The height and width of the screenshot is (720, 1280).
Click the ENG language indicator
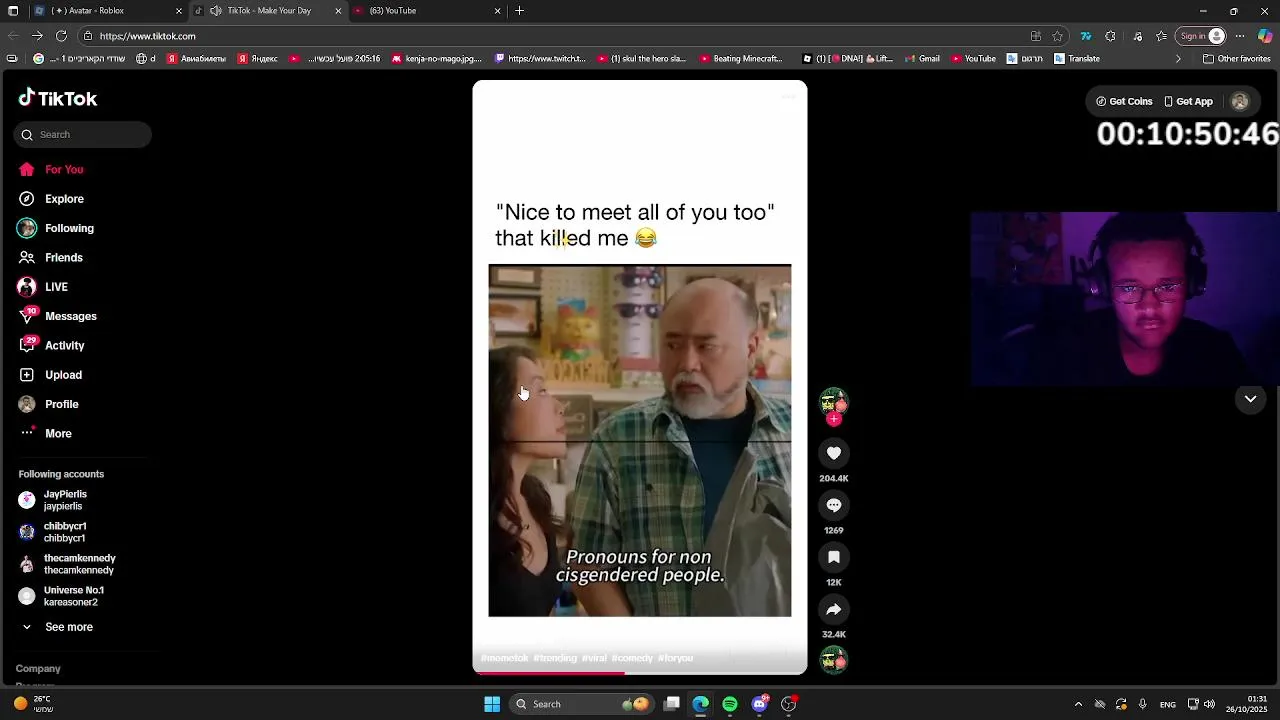click(x=1167, y=705)
